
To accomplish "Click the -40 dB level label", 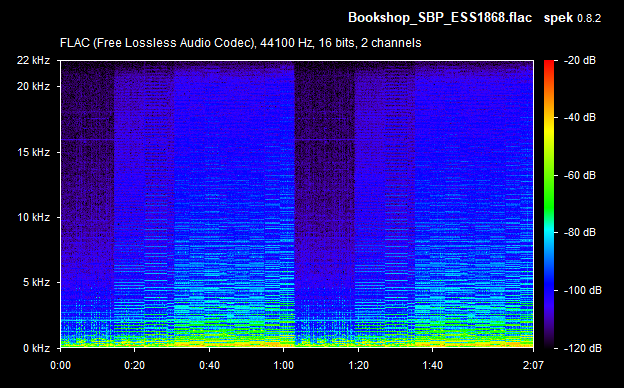I will pos(580,117).
